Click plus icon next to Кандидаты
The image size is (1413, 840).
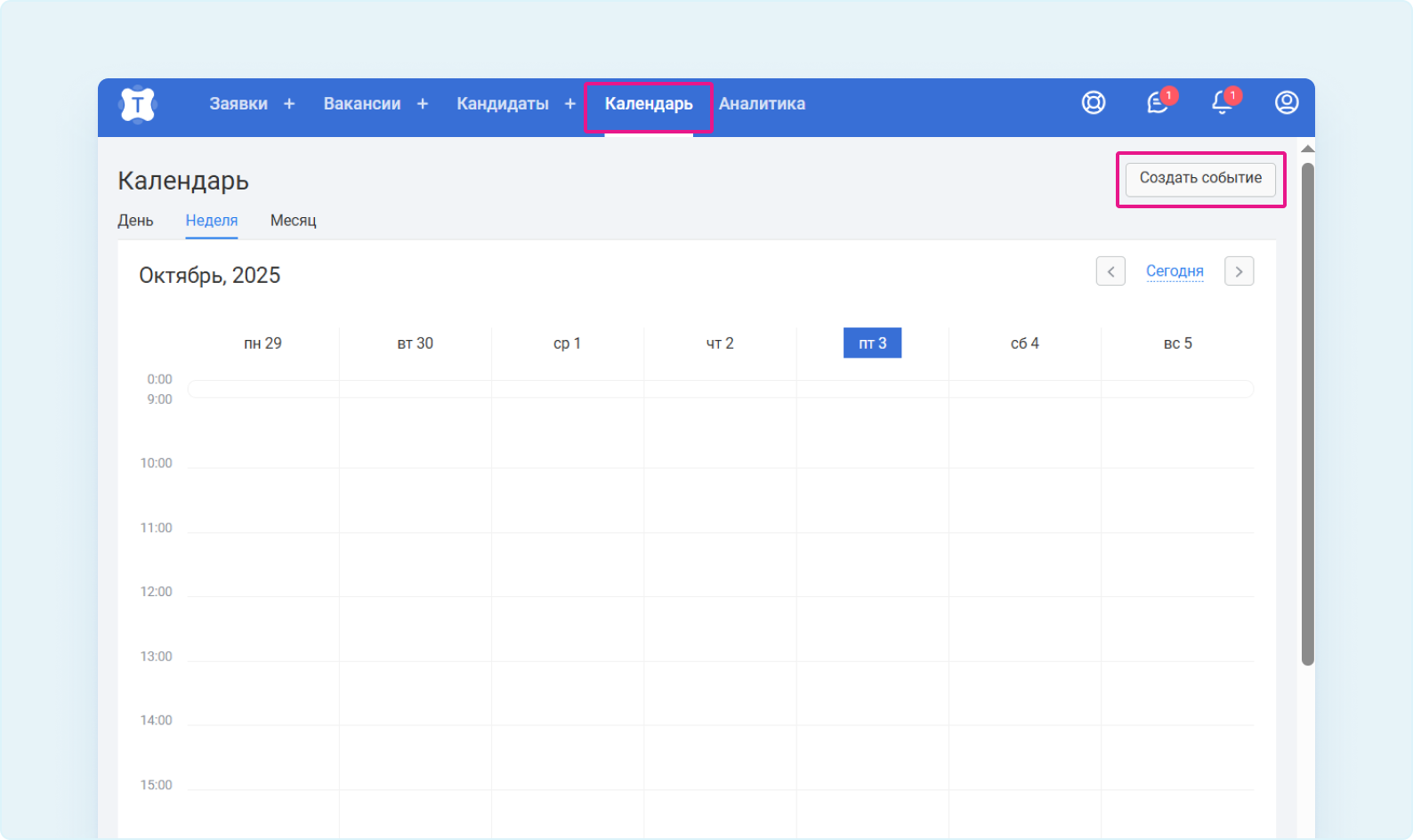(x=570, y=104)
